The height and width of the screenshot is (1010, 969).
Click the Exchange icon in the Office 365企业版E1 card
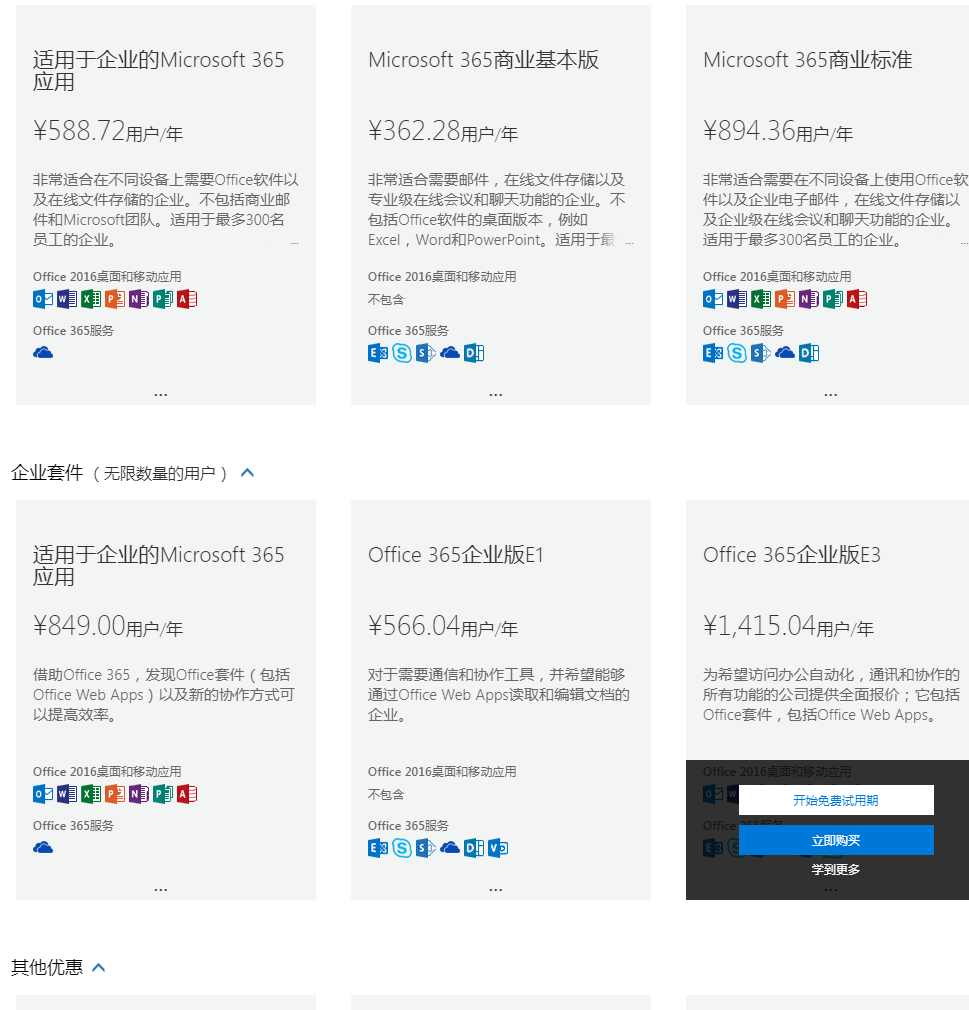[378, 848]
